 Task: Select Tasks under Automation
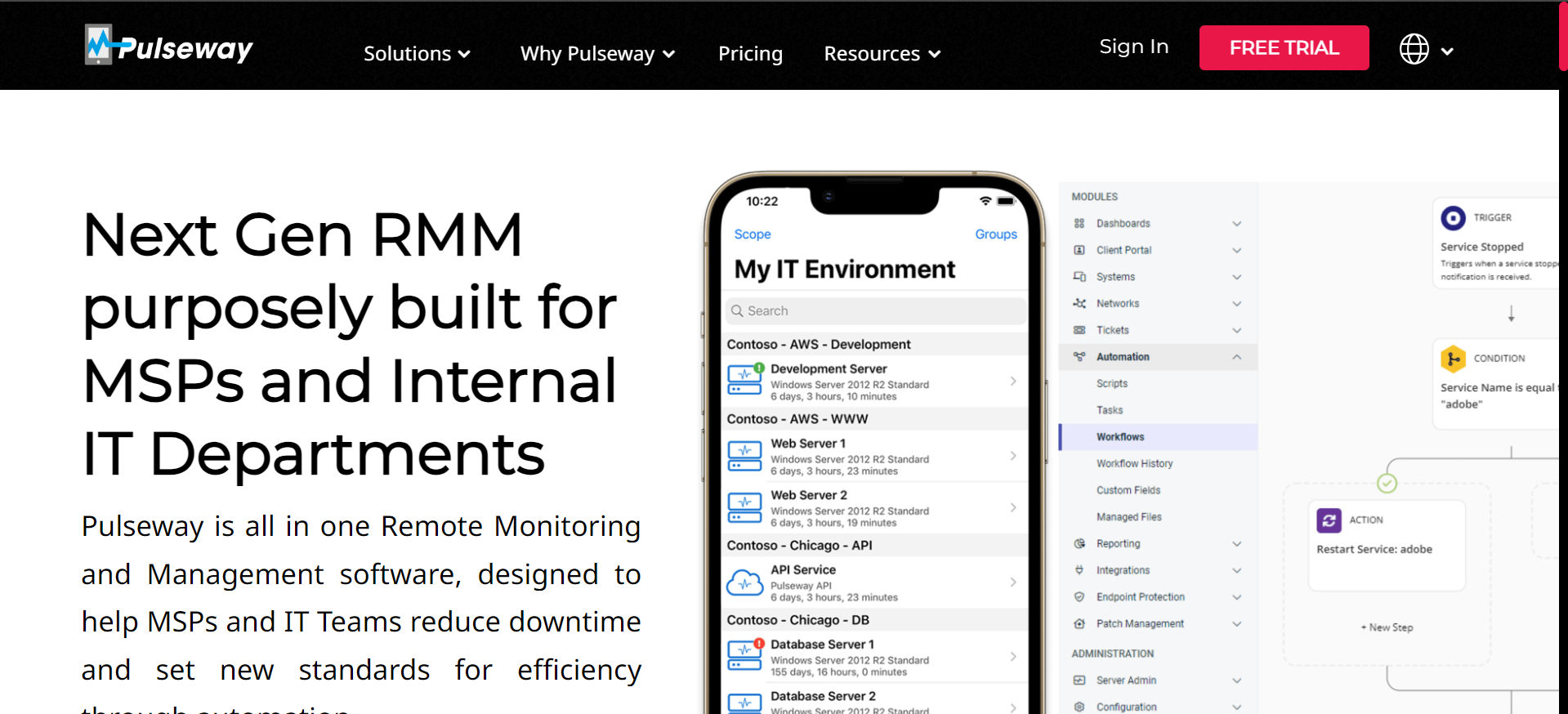coord(1110,411)
